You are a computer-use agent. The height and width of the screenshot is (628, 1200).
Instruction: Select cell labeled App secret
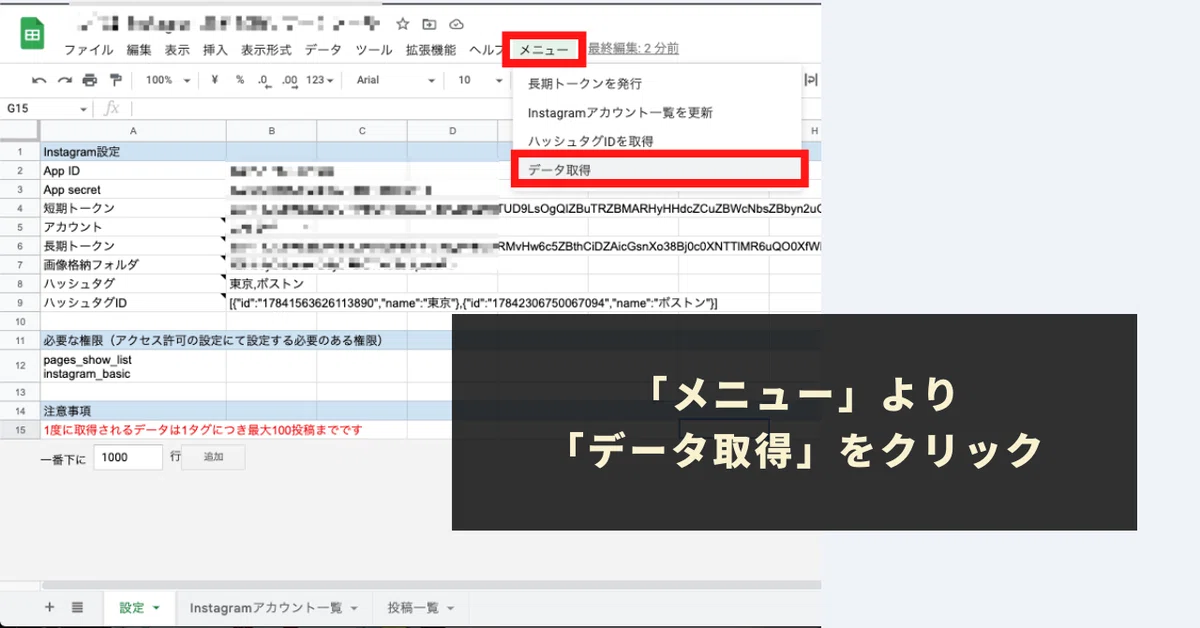click(x=133, y=190)
